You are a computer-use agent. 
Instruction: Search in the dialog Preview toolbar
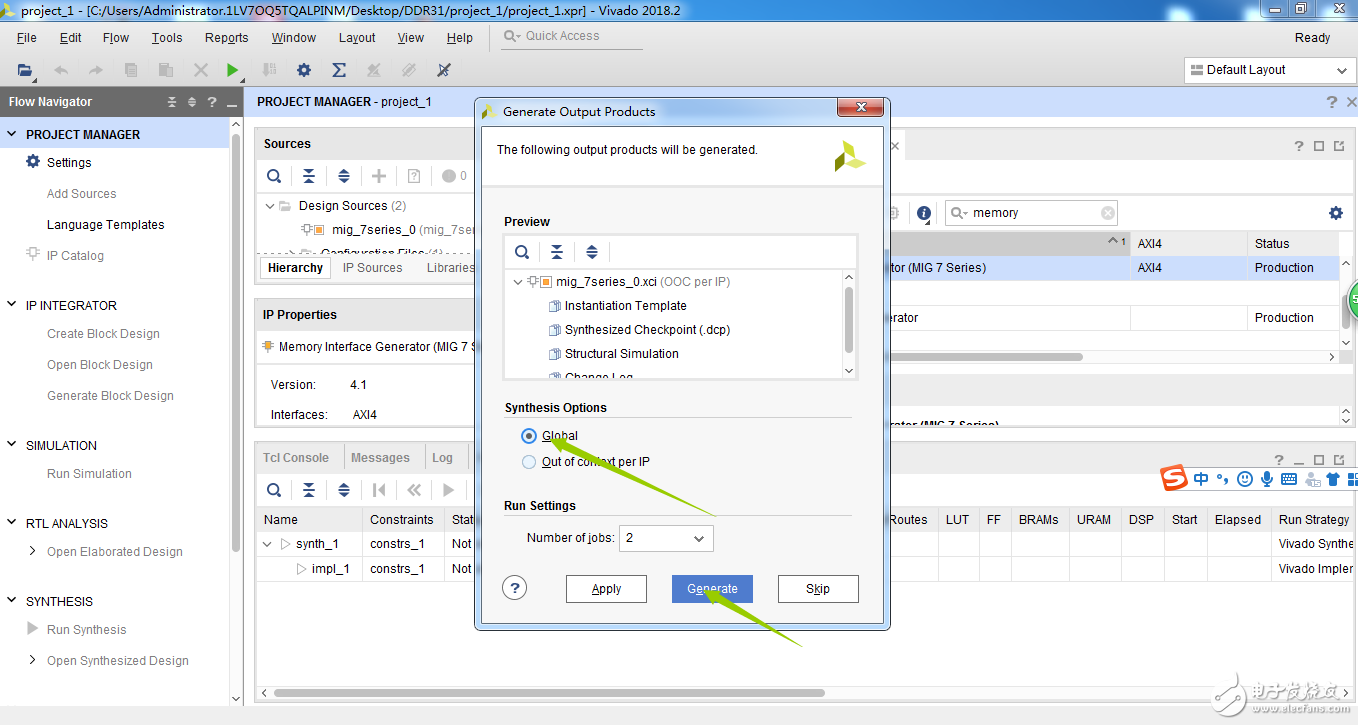(522, 252)
